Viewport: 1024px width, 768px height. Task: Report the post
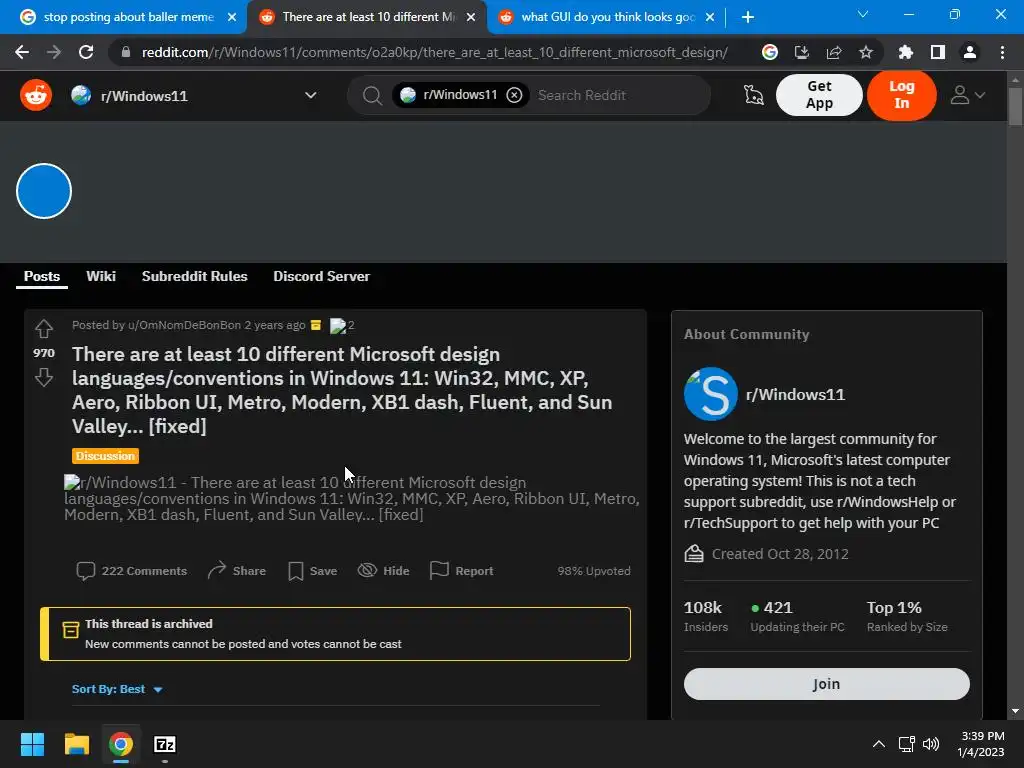(461, 571)
